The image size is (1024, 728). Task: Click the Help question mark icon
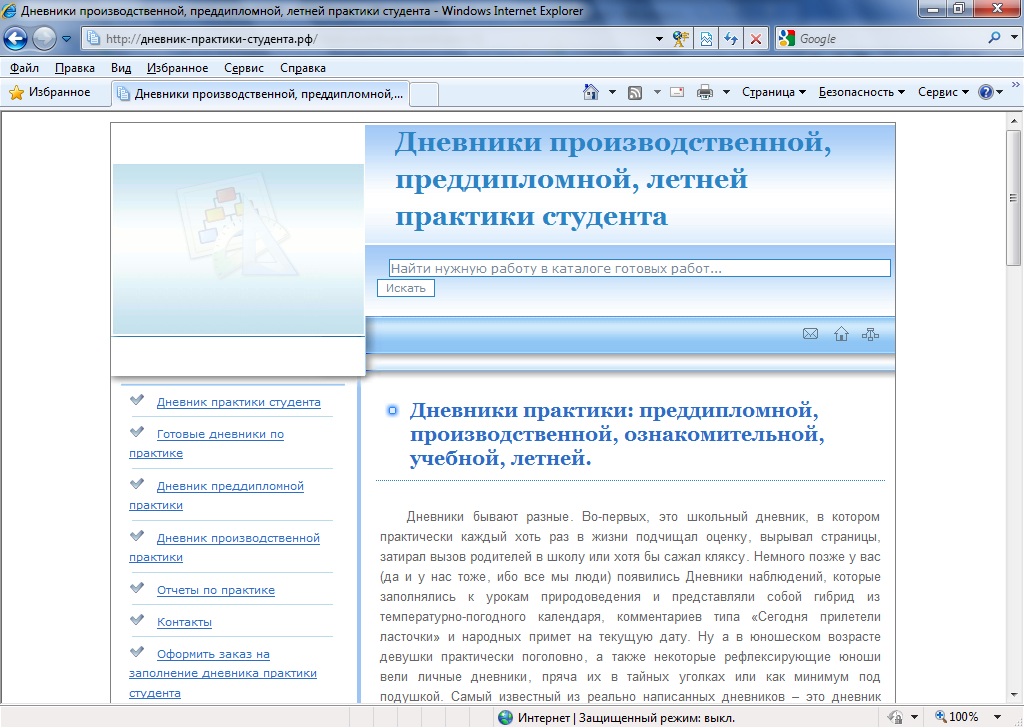pos(985,92)
